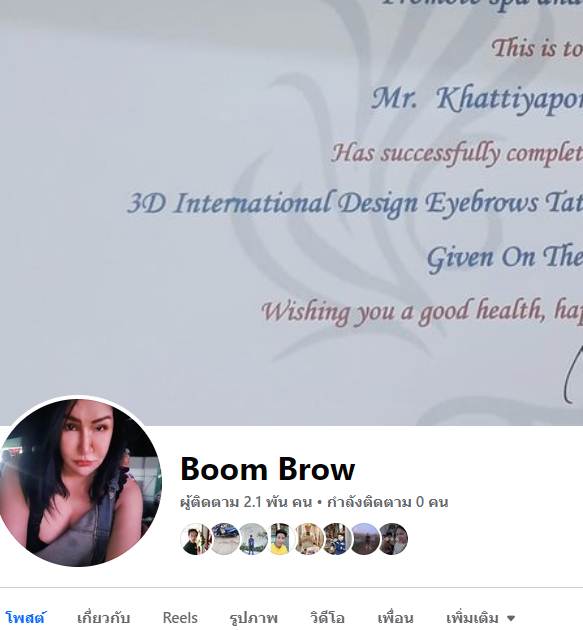Screen dimensions: 583x630
Task: Click follower avatar of person standing in blue
Action: pyautogui.click(x=252, y=539)
